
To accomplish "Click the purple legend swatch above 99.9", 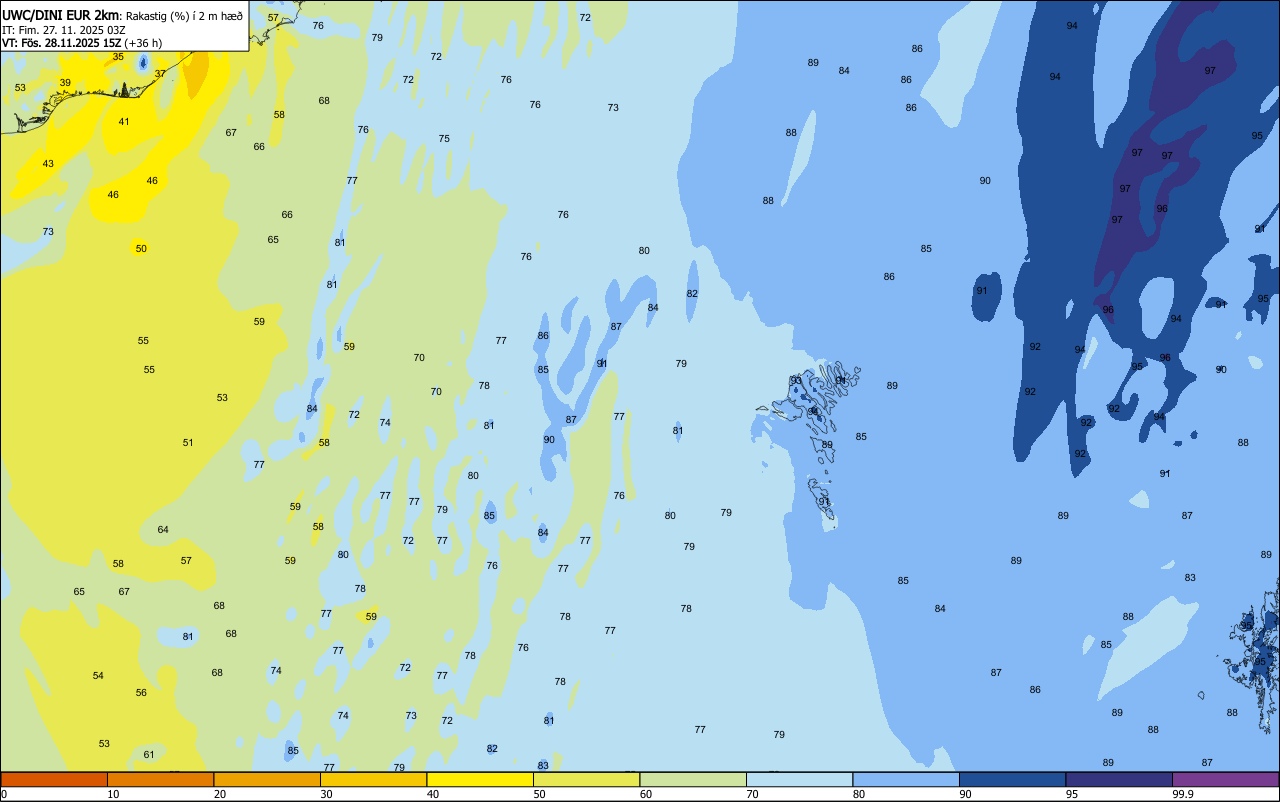I will (x=1225, y=779).
